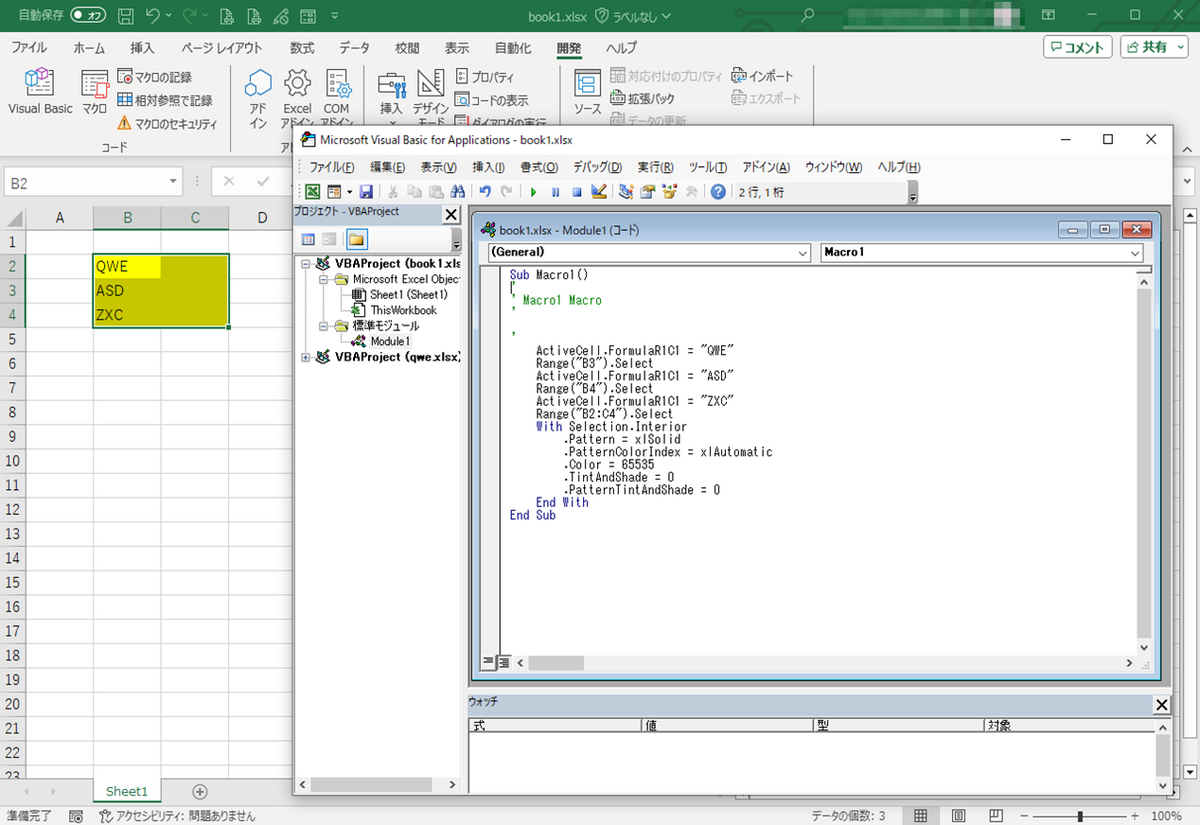Collapse VBAProject (book1.xlsx) tree node
Screen dimensions: 1200x825
[x=306, y=263]
